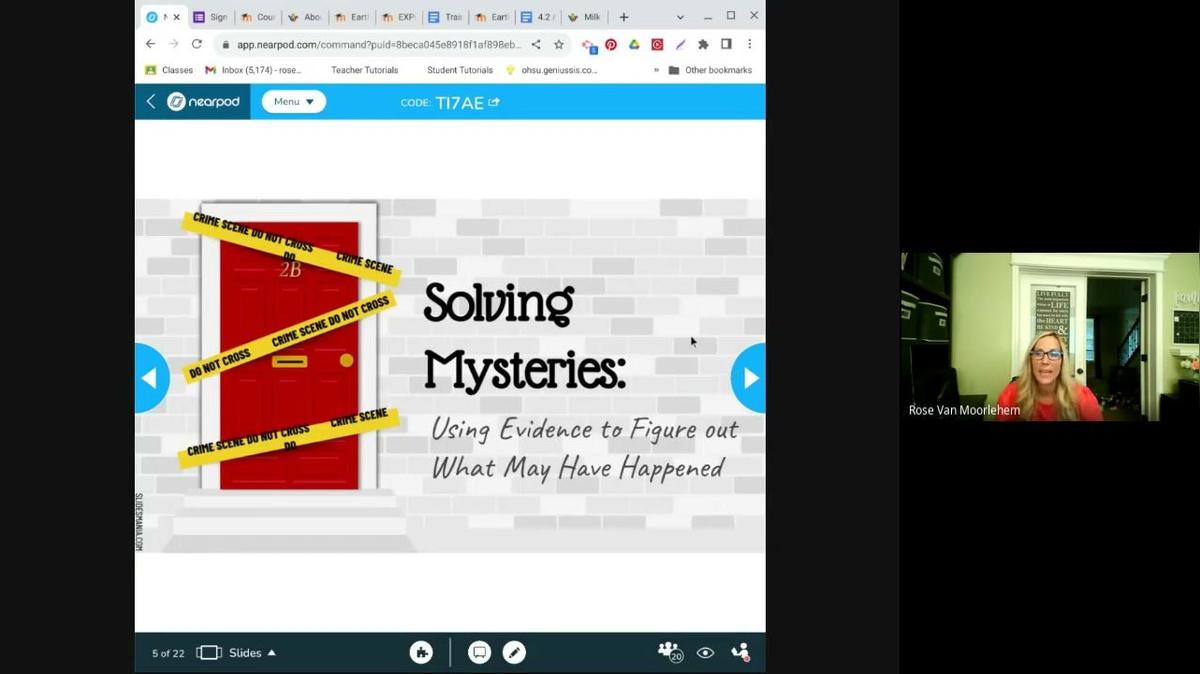Image resolution: width=1200 pixels, height=674 pixels.
Task: Toggle the Chrome side panel
Action: click(x=726, y=44)
